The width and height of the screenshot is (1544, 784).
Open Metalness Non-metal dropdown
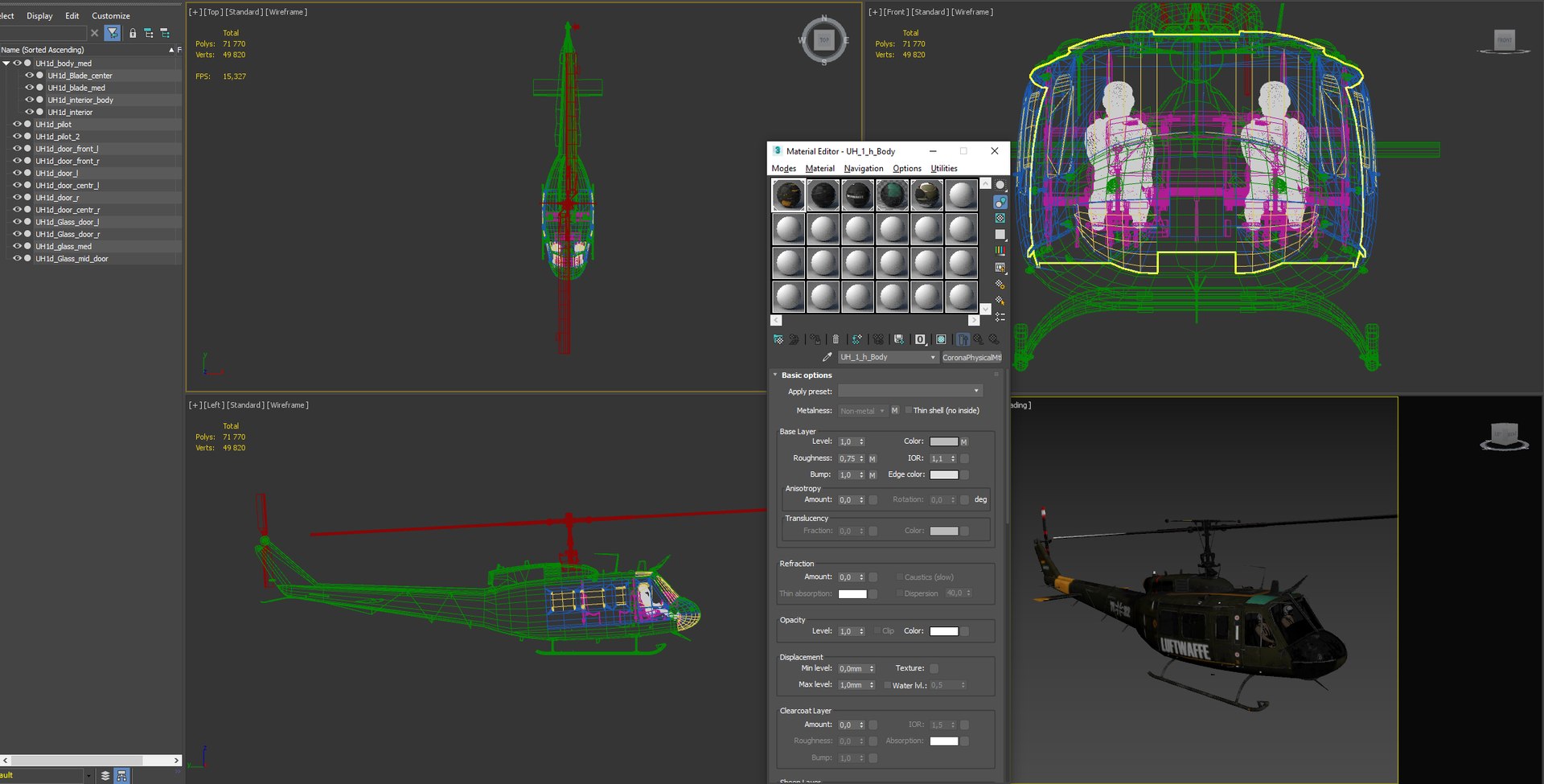click(862, 411)
